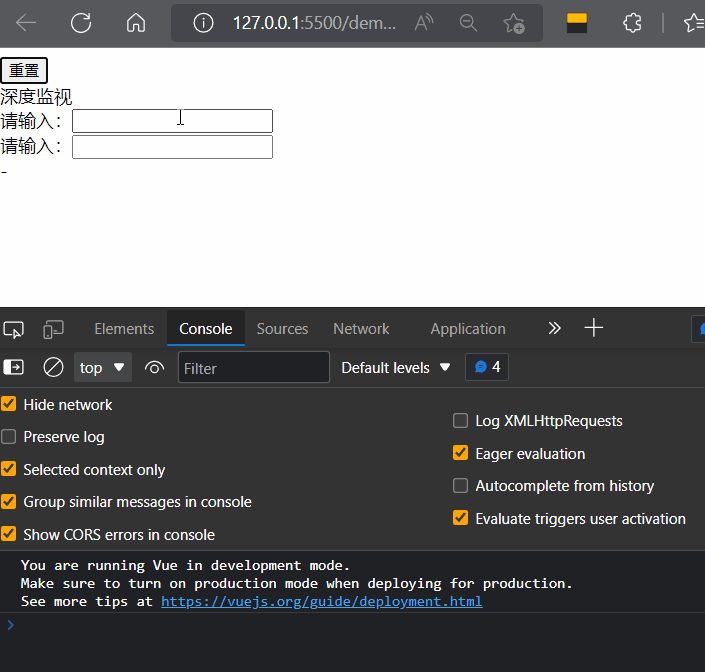705x672 pixels.
Task: Show console sidebar icon
Action: click(x=14, y=367)
